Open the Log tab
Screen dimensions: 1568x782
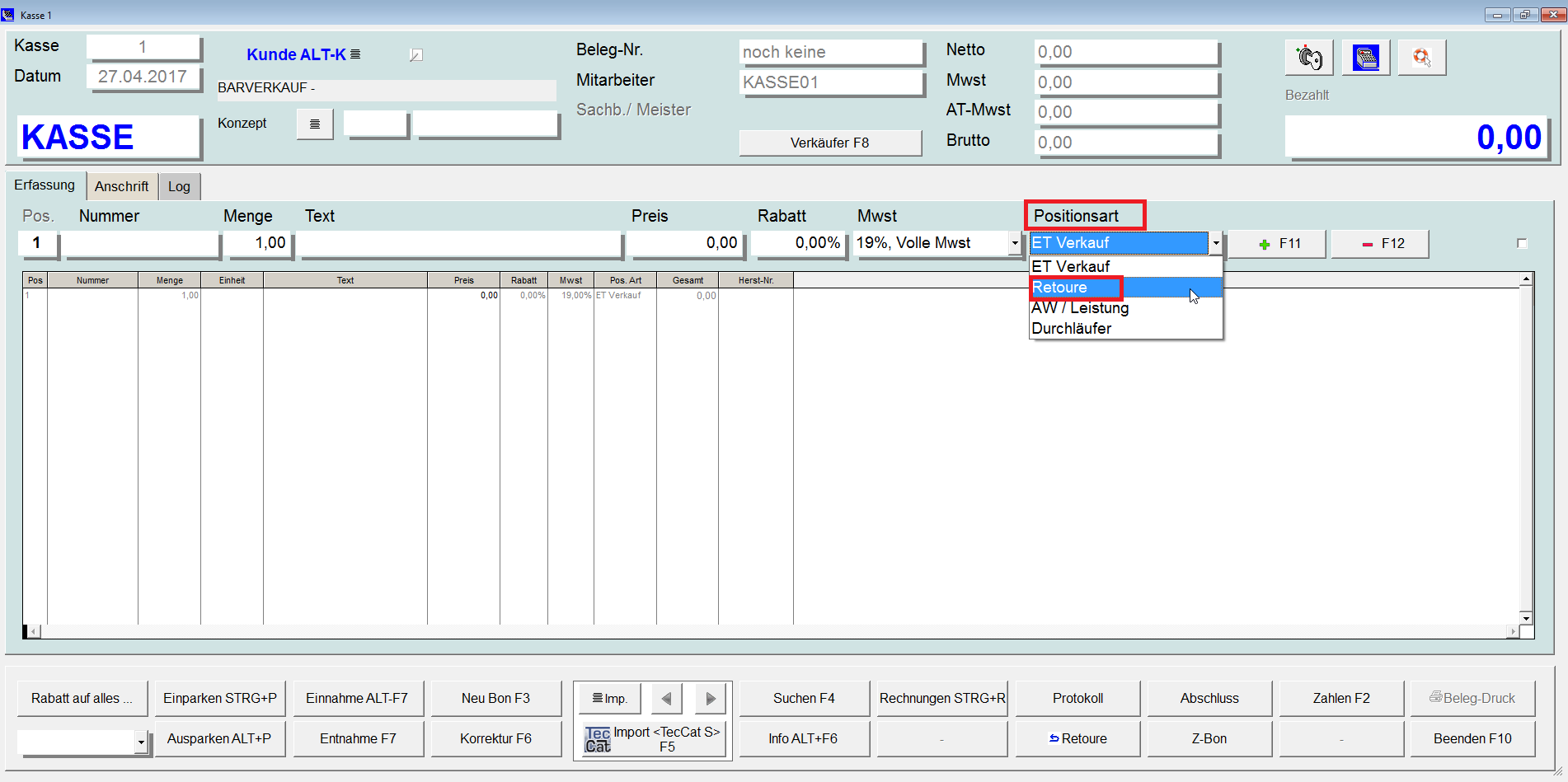[x=179, y=187]
